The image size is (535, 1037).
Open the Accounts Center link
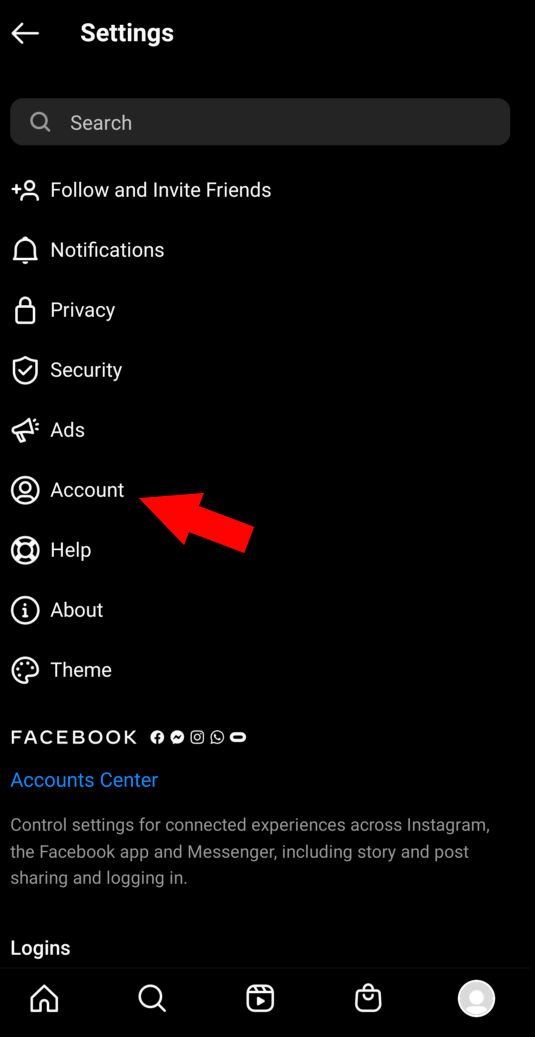(x=84, y=780)
